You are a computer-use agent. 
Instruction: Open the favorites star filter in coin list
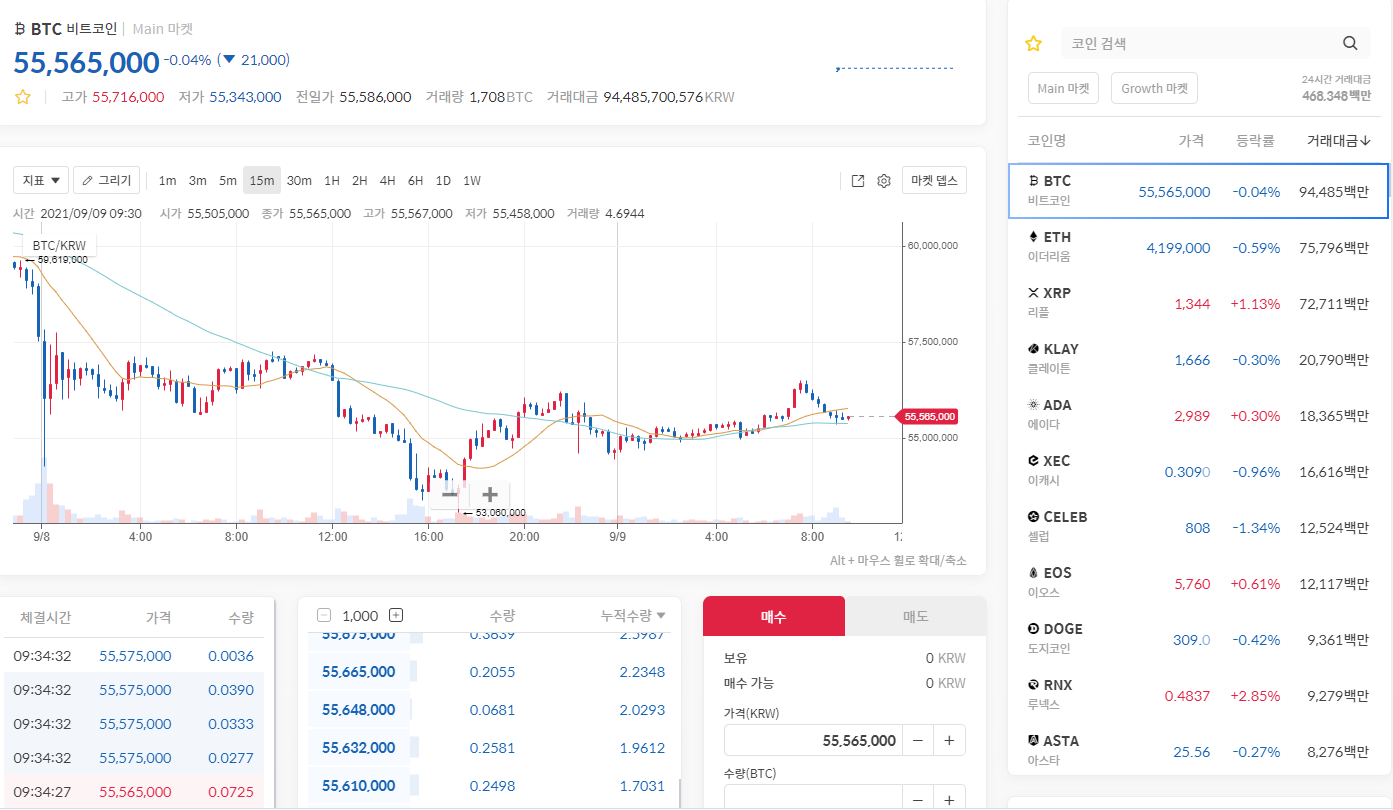pyautogui.click(x=1034, y=44)
